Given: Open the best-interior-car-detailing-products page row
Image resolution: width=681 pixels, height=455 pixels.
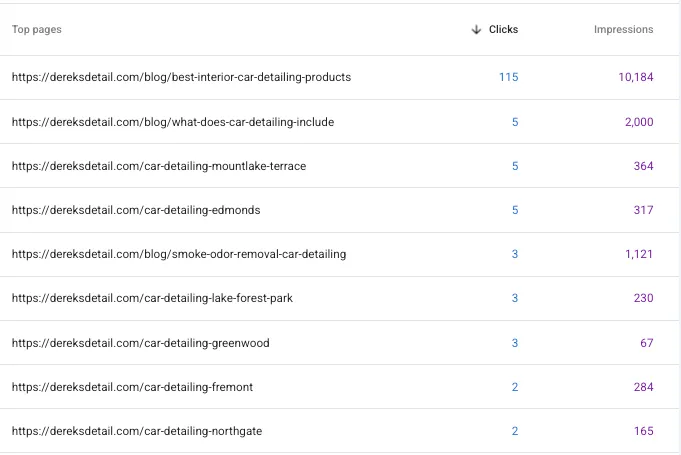Looking at the screenshot, I should 340,77.
